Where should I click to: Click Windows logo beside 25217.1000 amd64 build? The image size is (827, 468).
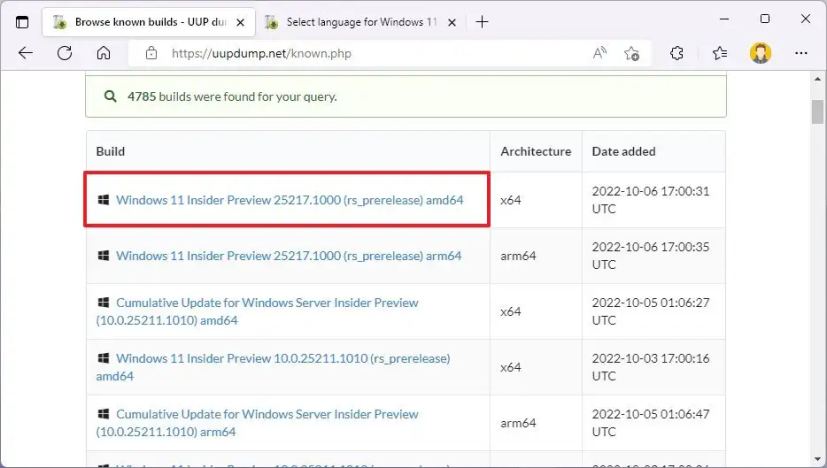pos(103,199)
